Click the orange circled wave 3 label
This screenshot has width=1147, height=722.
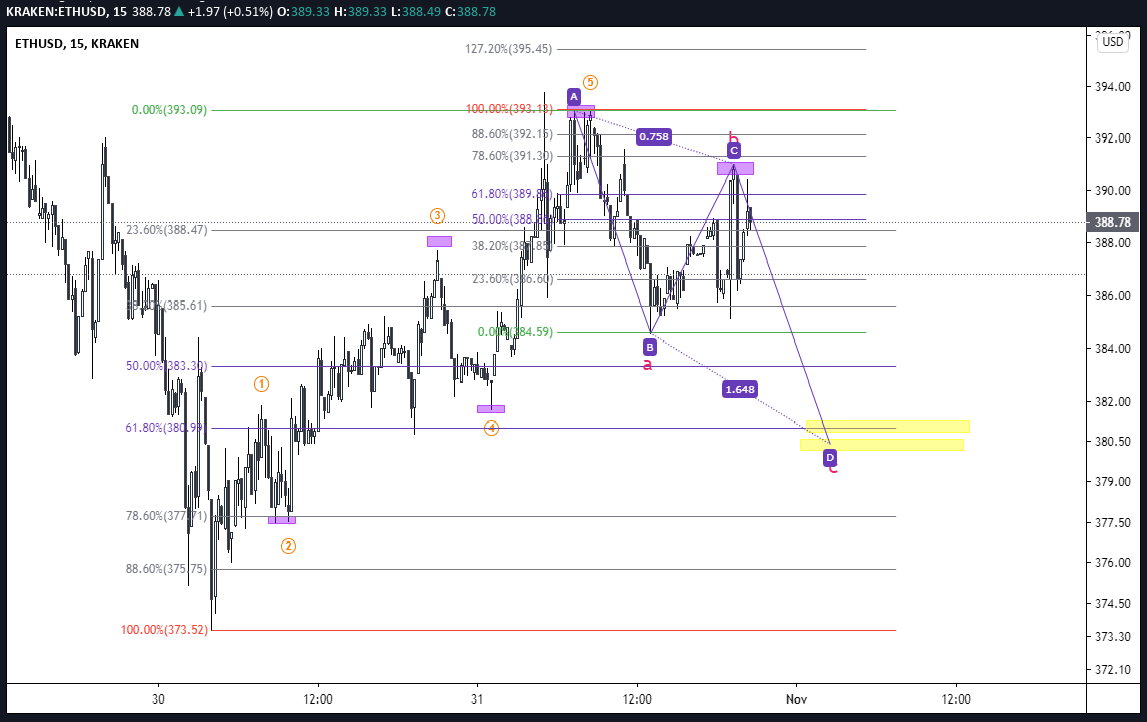tap(437, 216)
